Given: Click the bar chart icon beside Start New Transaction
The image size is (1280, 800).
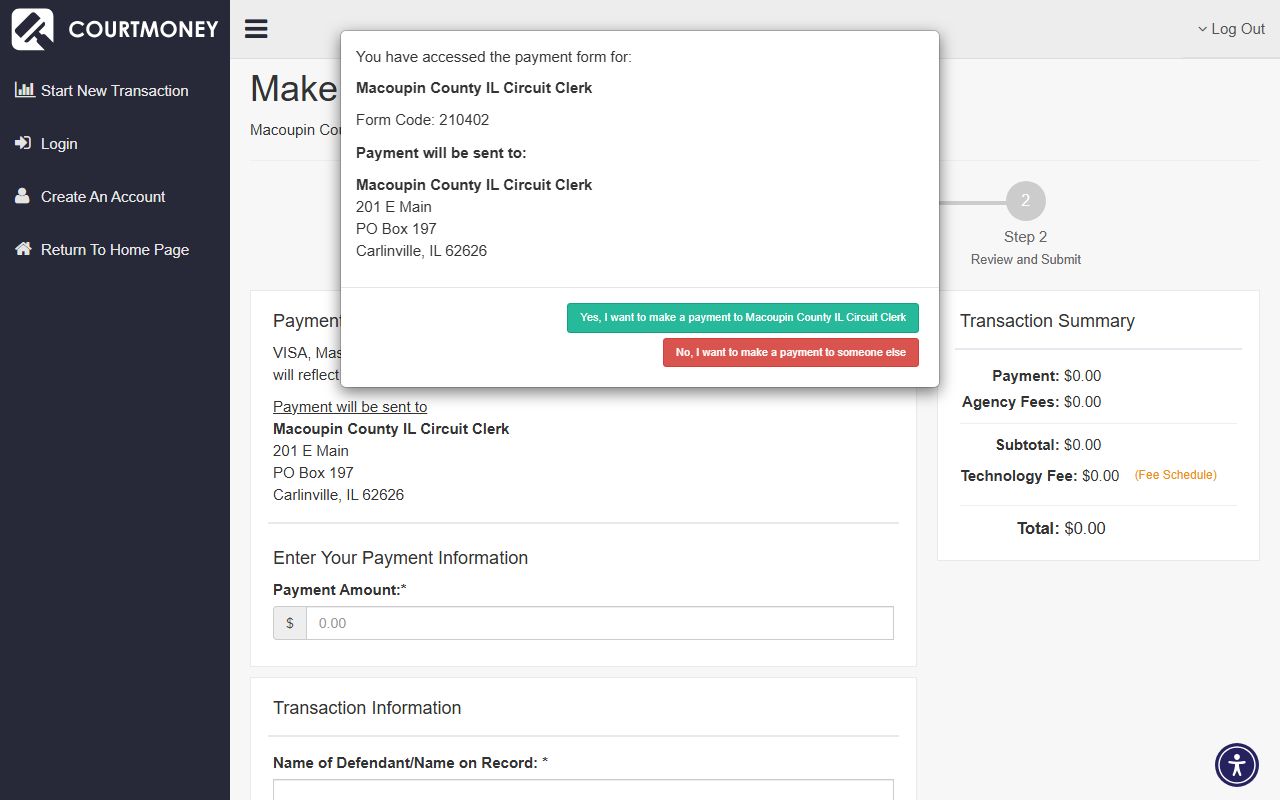Looking at the screenshot, I should click(x=24, y=90).
